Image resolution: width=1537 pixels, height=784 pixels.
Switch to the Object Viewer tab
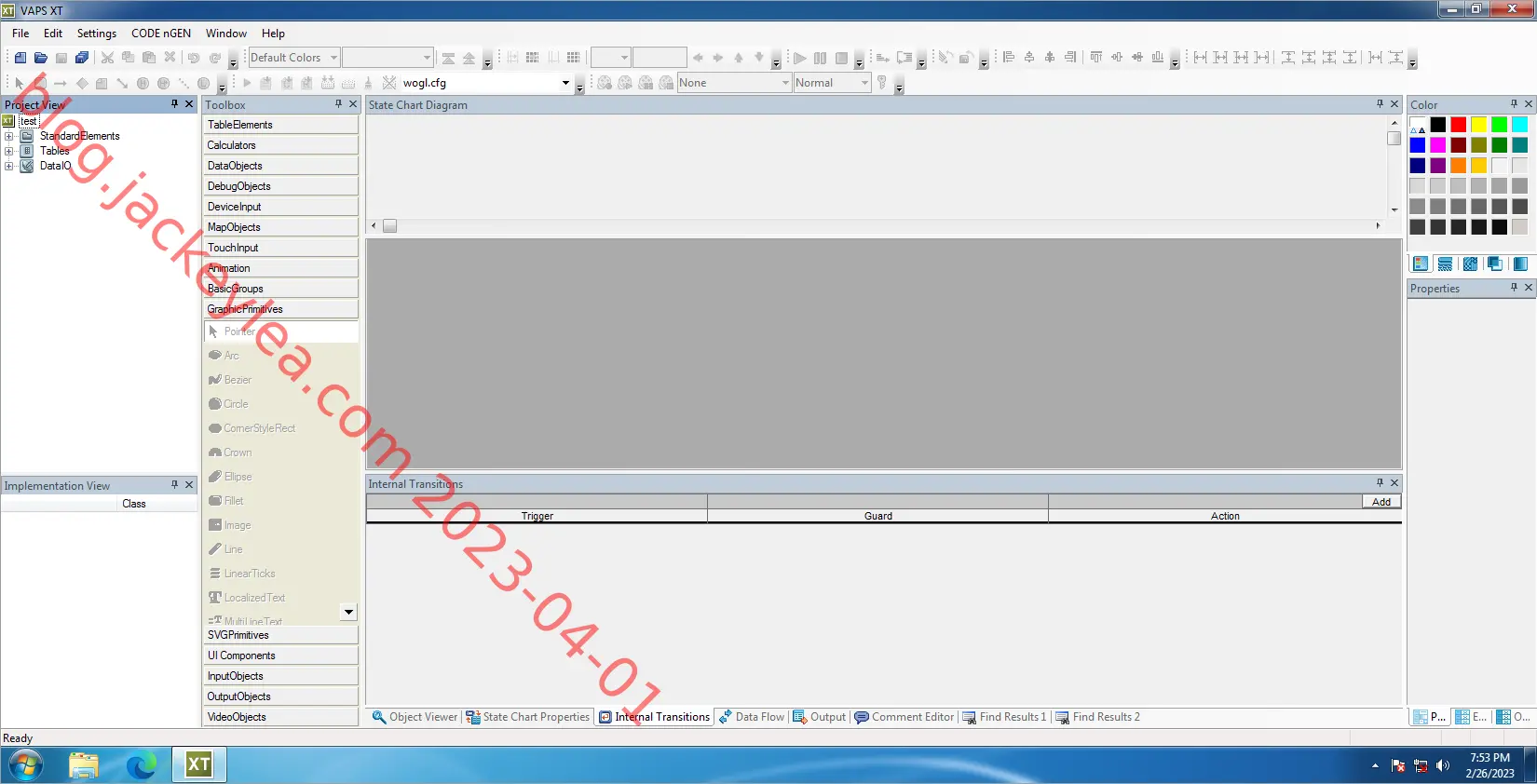415,717
